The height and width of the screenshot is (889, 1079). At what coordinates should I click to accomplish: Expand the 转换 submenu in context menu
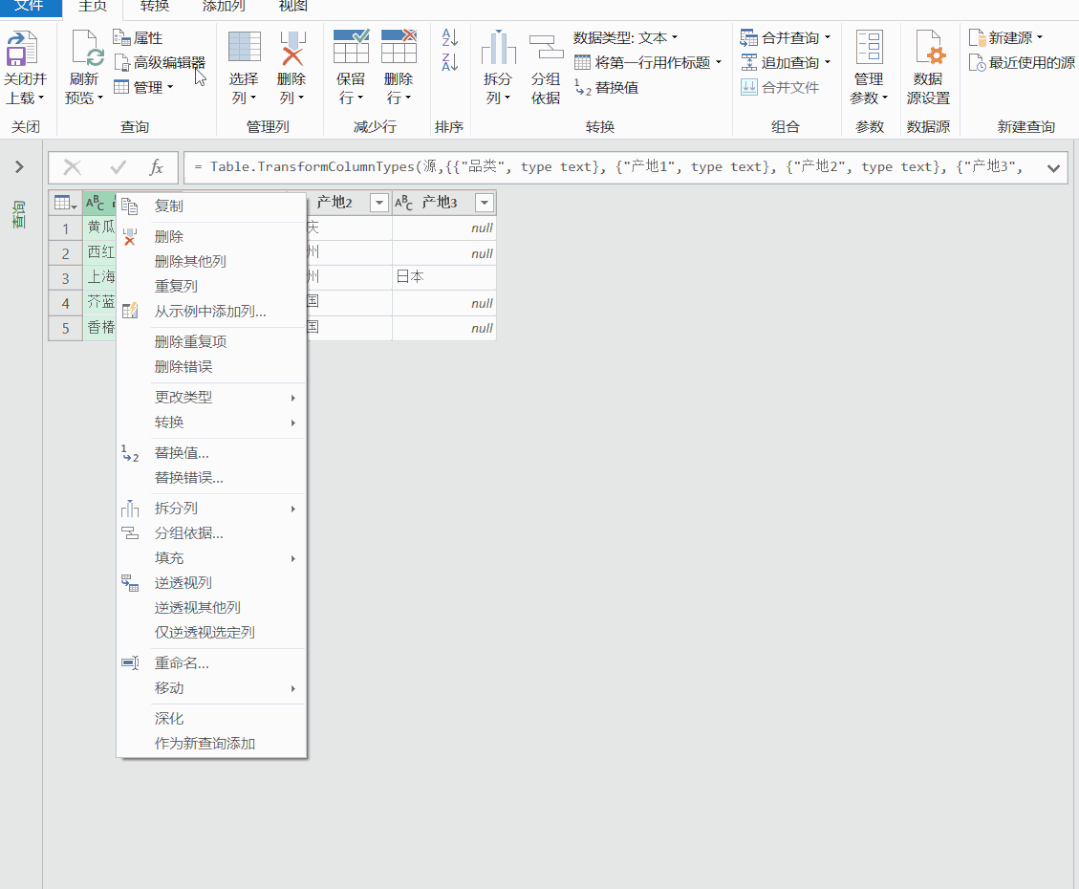tap(212, 422)
